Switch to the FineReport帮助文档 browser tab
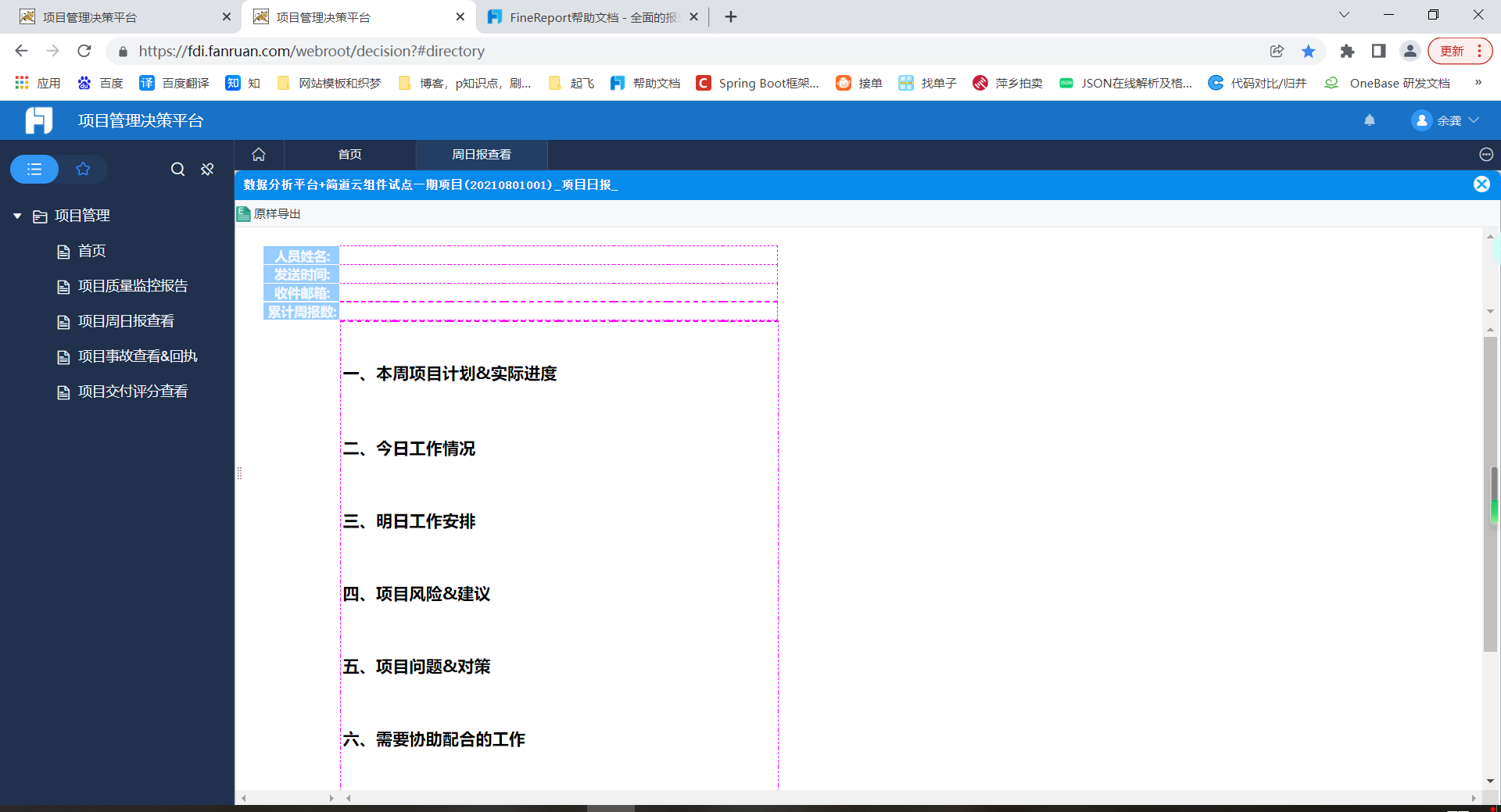The height and width of the screenshot is (812, 1501). (592, 17)
